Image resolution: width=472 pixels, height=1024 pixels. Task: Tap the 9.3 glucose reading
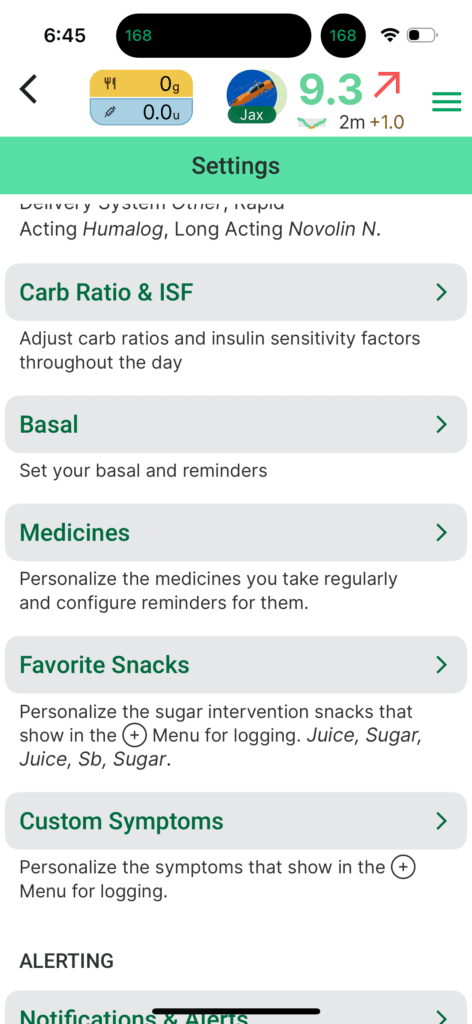tap(330, 90)
